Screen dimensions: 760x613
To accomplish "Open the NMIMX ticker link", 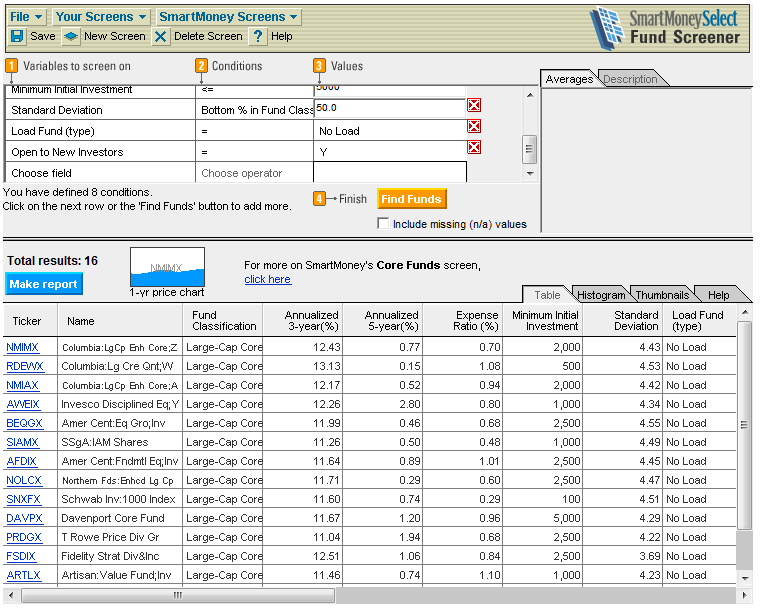I will click(23, 347).
